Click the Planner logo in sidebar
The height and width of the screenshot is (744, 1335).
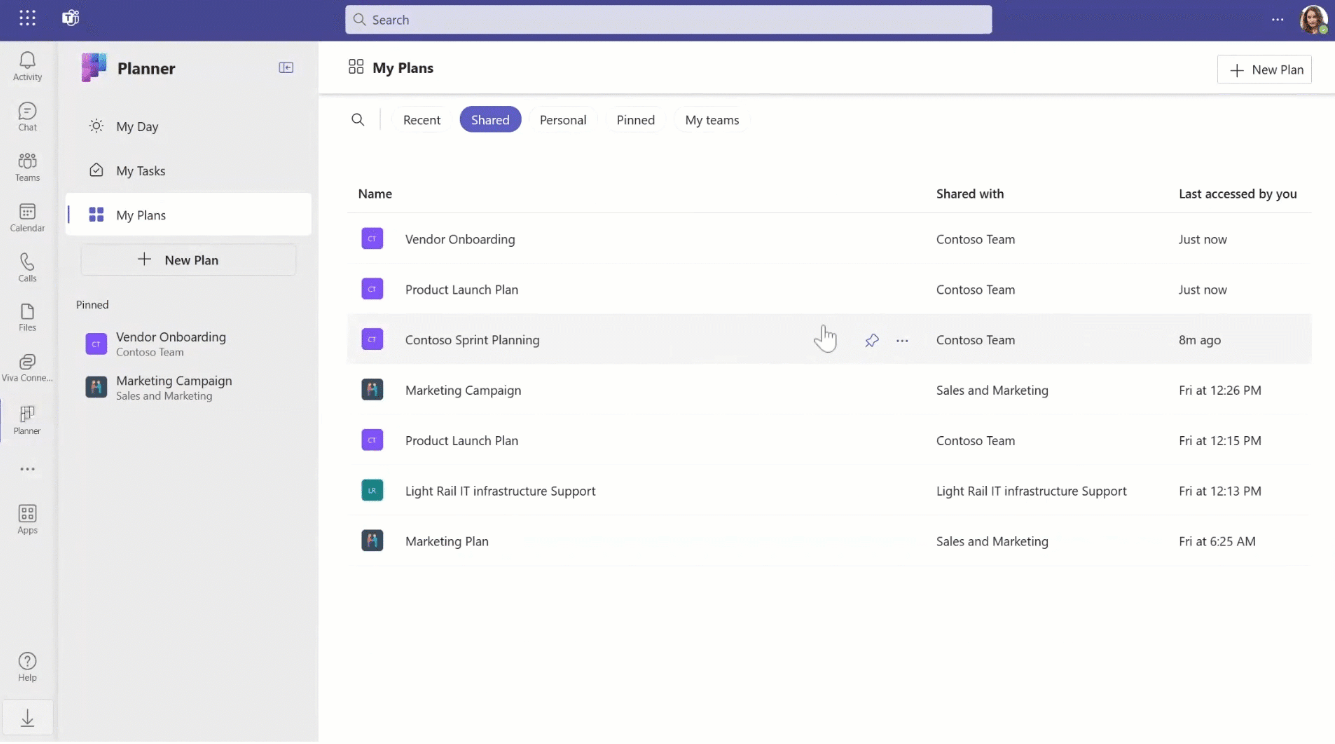coord(94,68)
